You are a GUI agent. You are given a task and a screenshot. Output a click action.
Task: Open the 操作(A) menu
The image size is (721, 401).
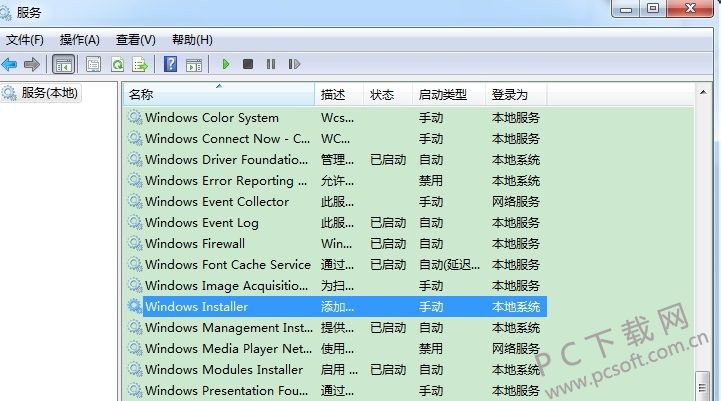80,40
